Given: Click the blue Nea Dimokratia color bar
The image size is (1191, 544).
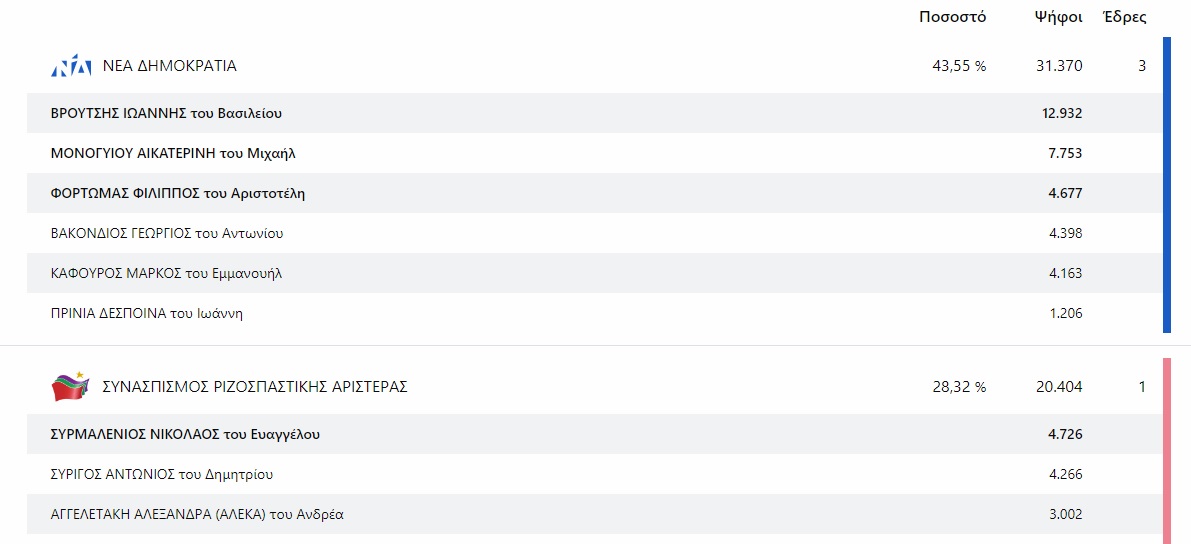Looking at the screenshot, I should (x=1167, y=185).
